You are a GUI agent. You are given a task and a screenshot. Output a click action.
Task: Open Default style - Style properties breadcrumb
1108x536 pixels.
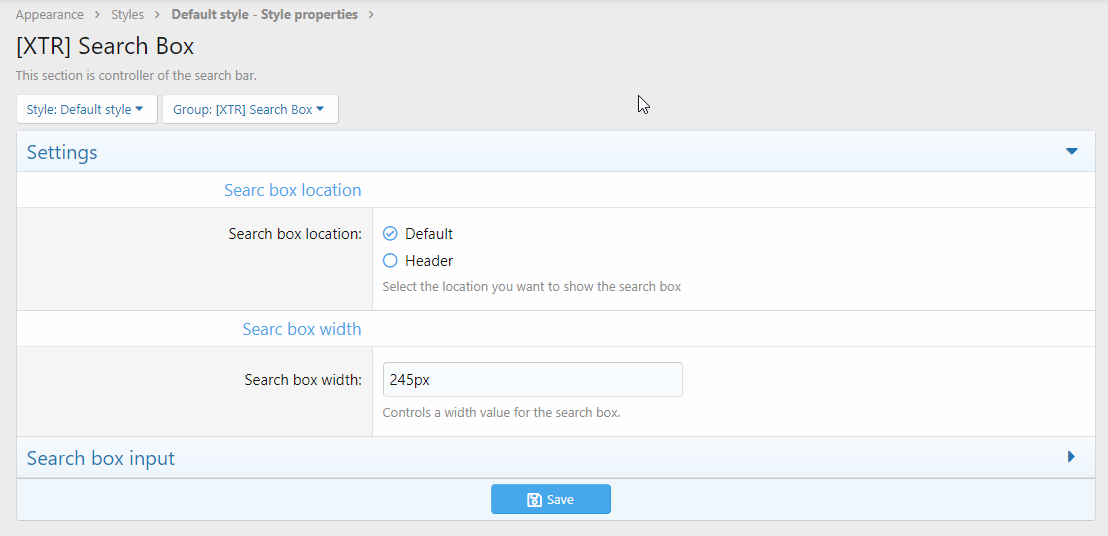point(264,15)
